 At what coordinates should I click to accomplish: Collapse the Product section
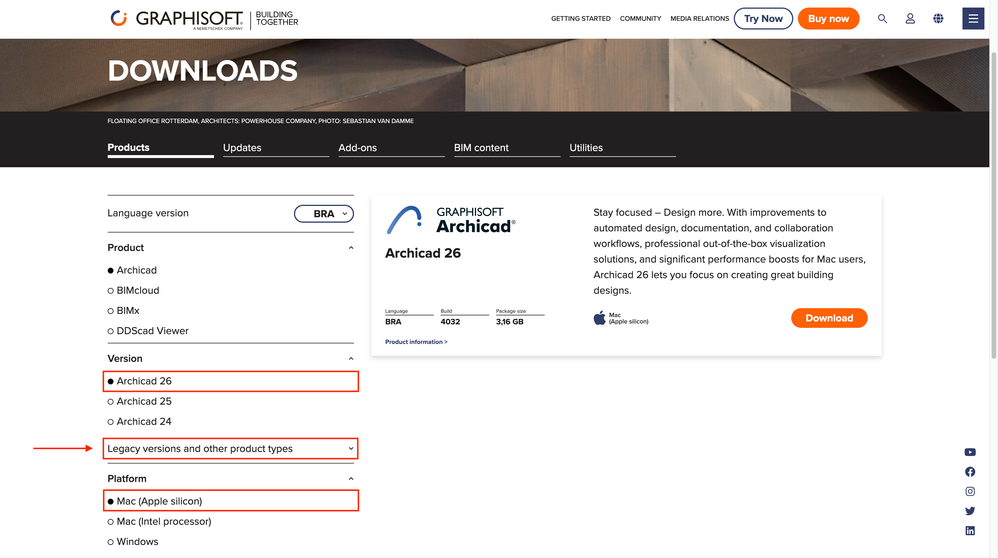(351, 248)
